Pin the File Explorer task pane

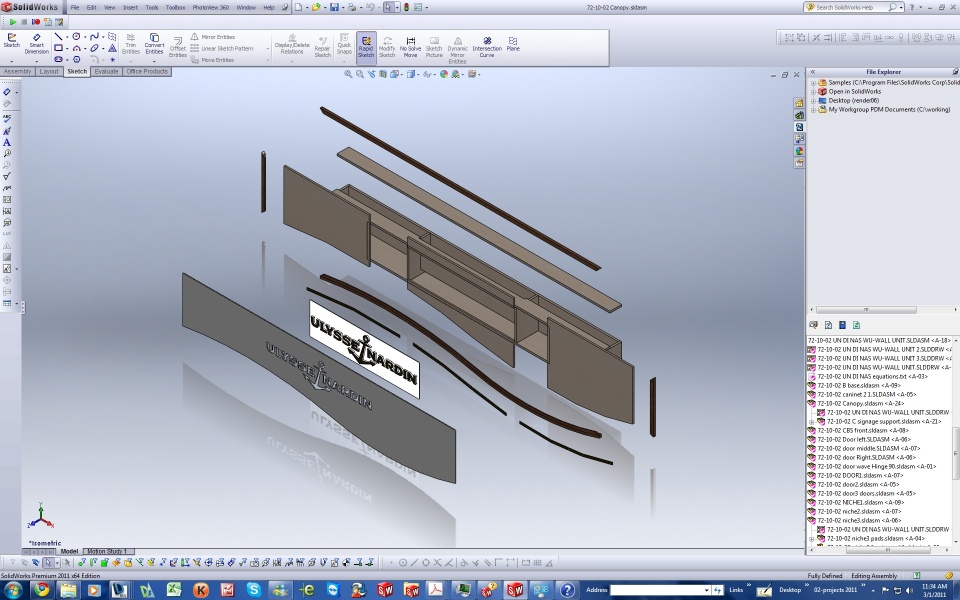[955, 72]
